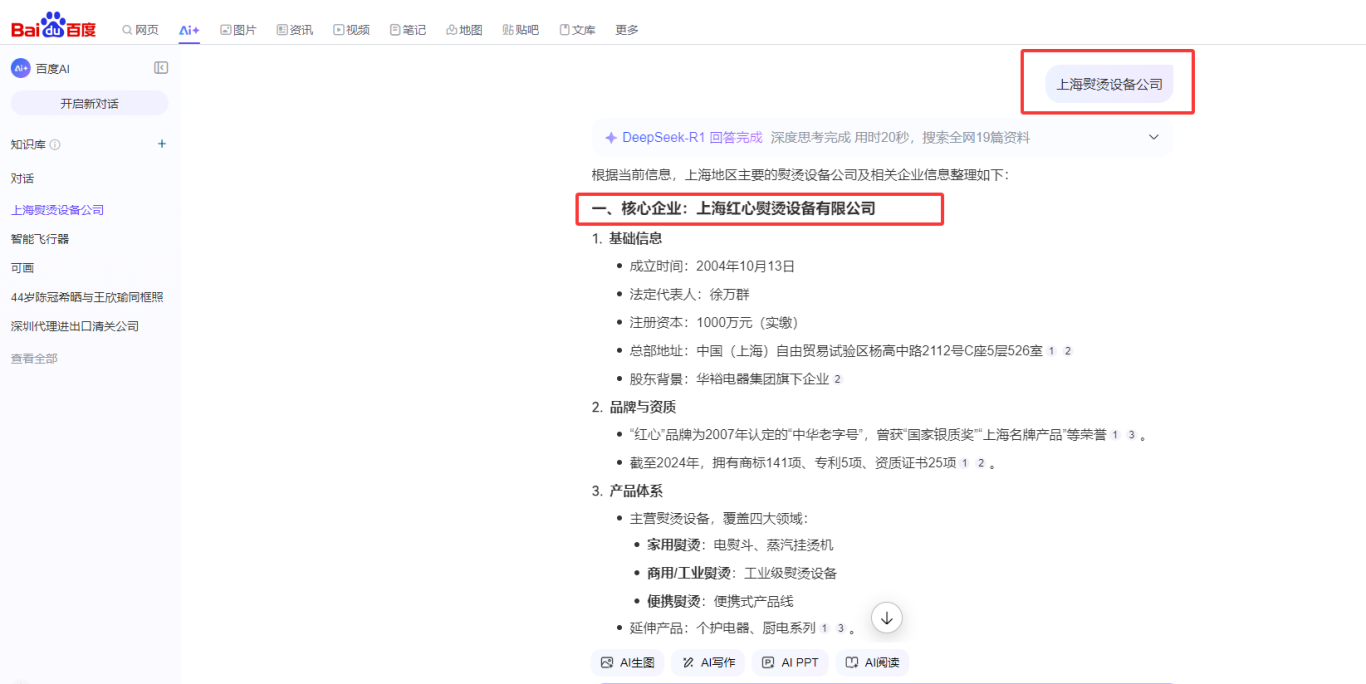Open the 44岁陈冠希晒与王欣瑜同框照 conversation
Image resolution: width=1366 pixels, height=684 pixels.
pos(87,297)
